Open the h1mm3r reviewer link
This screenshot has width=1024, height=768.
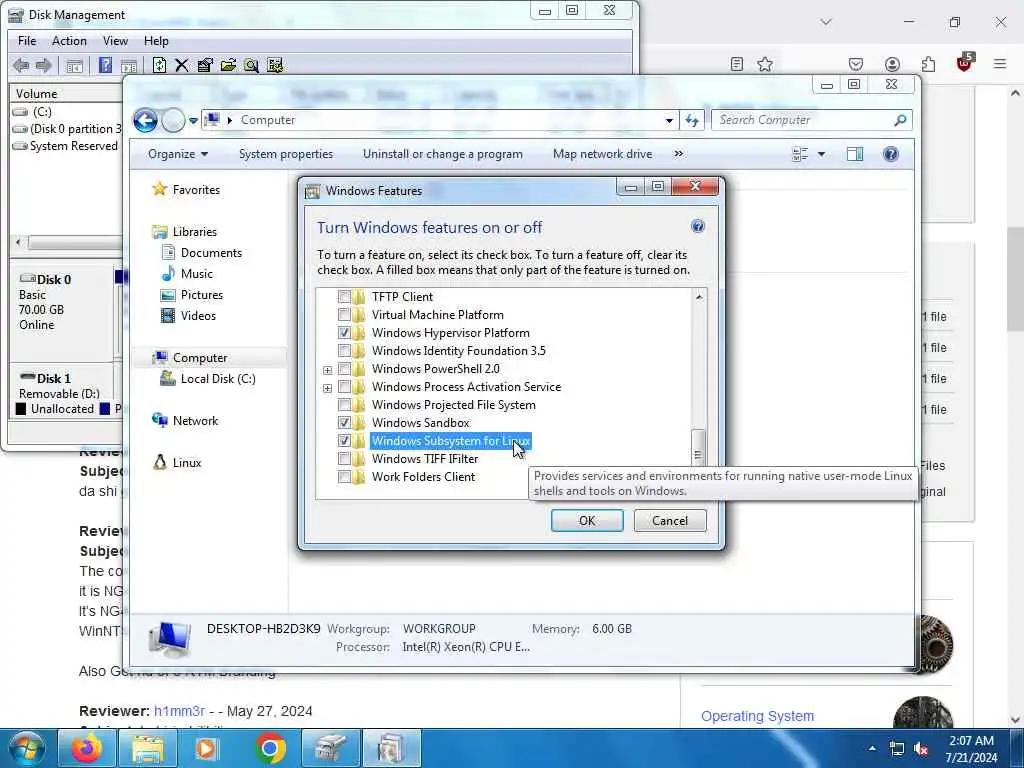coord(180,711)
